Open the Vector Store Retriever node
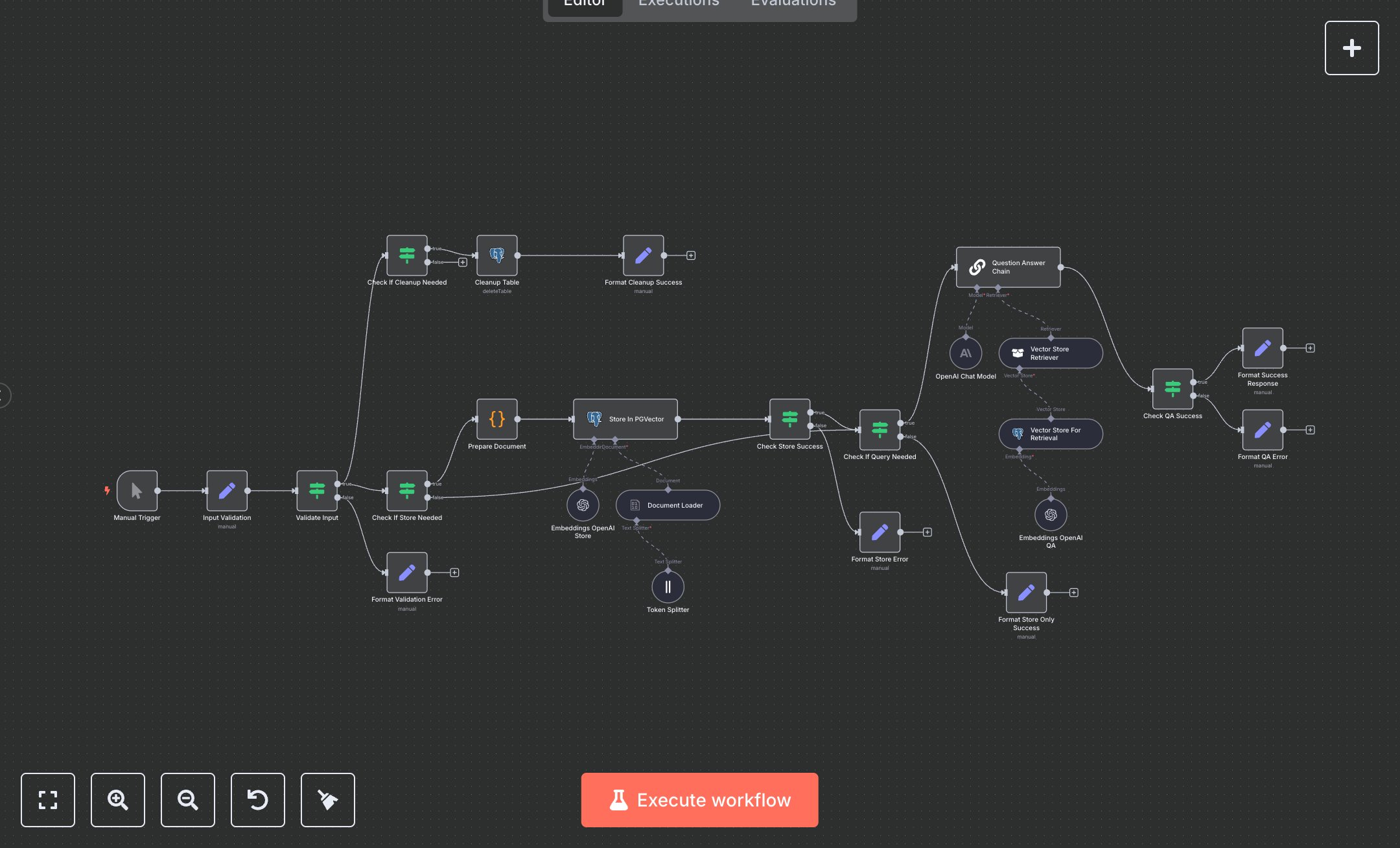This screenshot has width=1400, height=848. coord(1050,353)
